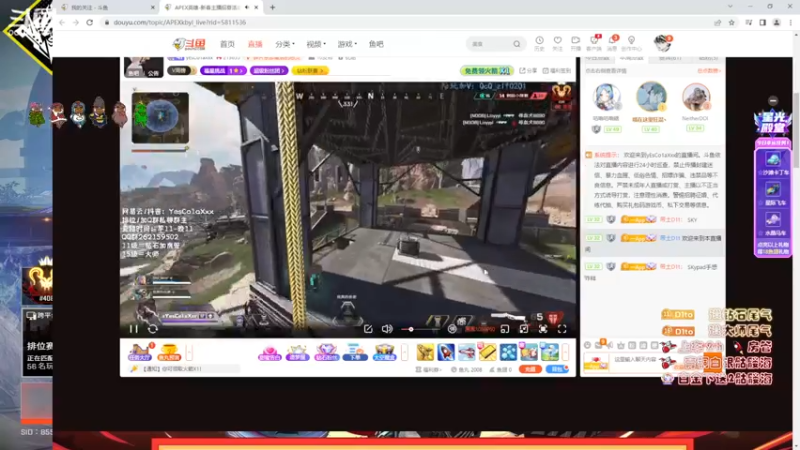Switch to web-page fullscreen icon in player
Viewport: 800px width, 450px height.
click(543, 329)
